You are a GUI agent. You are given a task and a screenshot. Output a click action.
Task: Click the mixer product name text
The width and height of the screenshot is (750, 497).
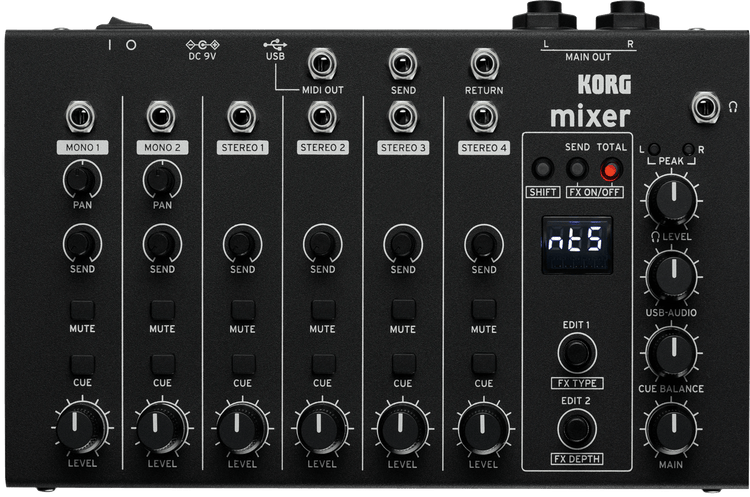590,117
